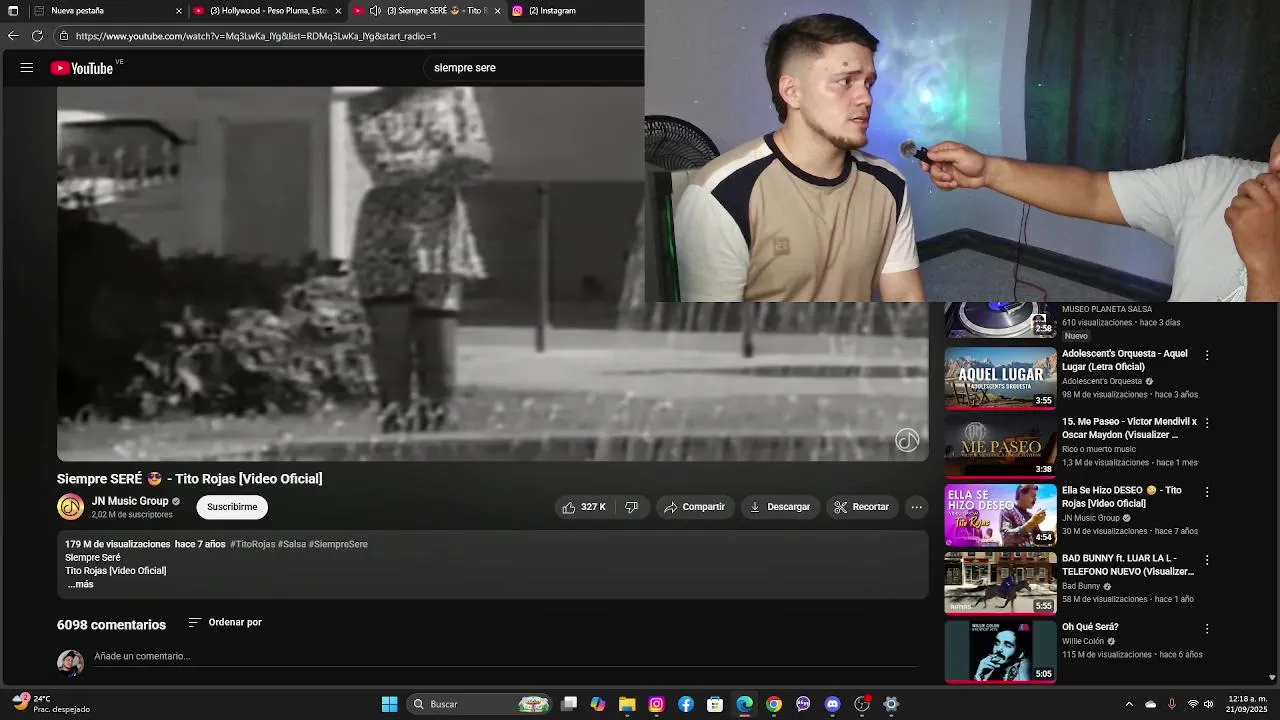Open Oh Qué Será? video thumbnail
The width and height of the screenshot is (1280, 720).
point(1000,651)
